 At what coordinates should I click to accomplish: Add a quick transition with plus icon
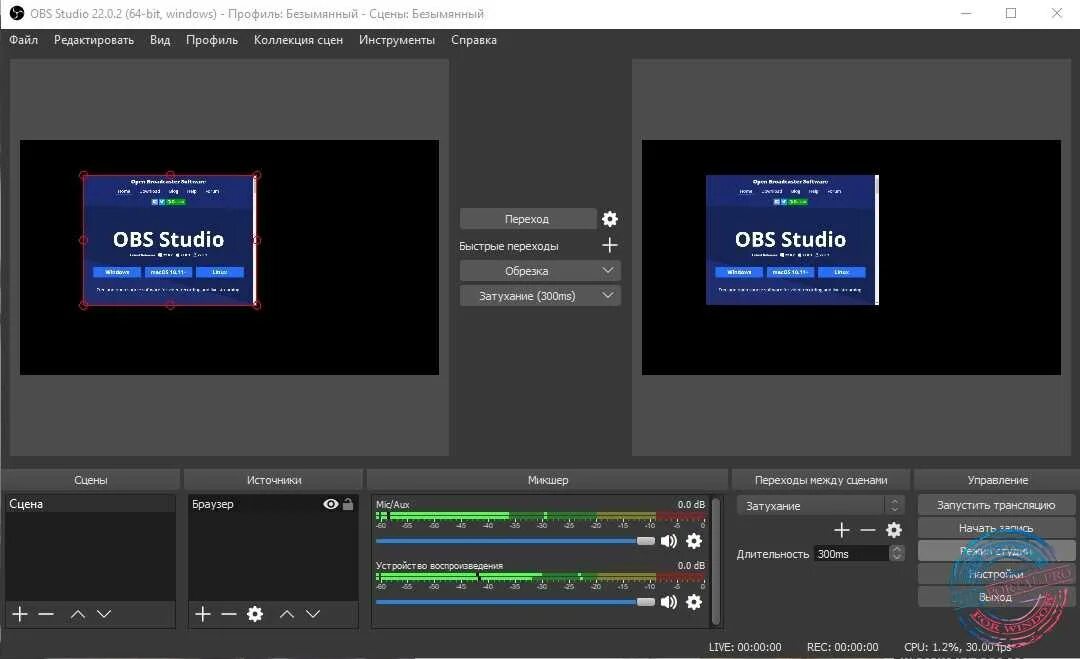(610, 245)
